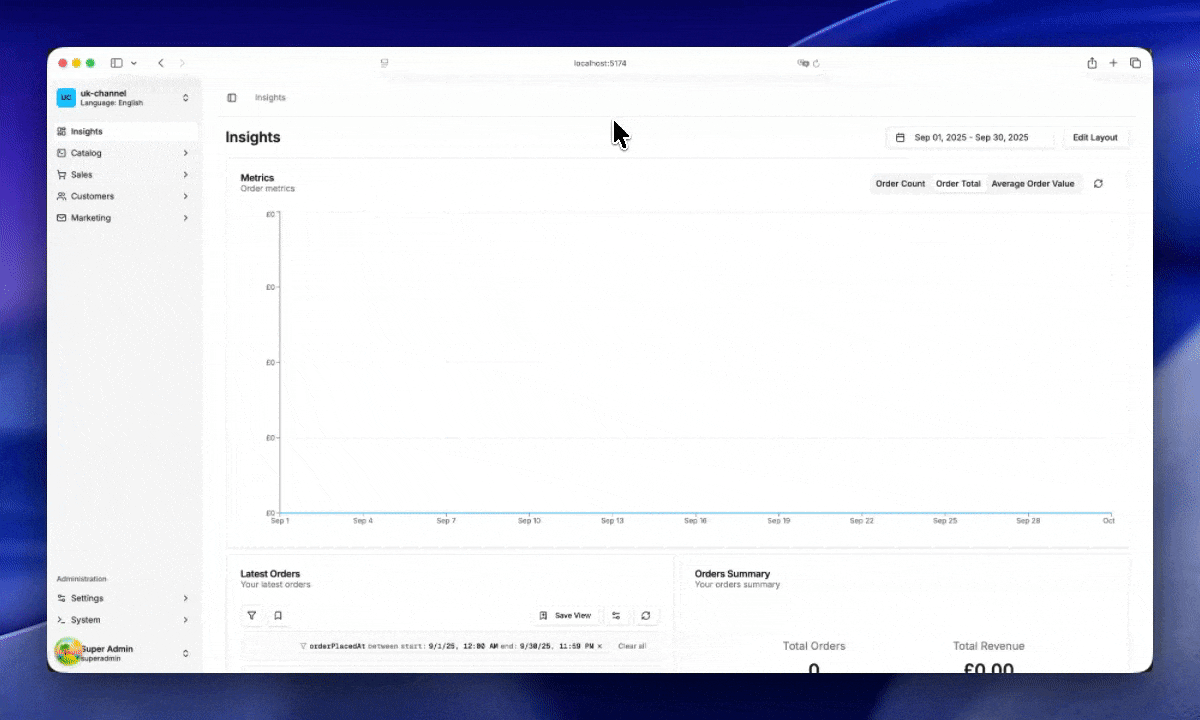Click the Save View button
This screenshot has height=720, width=1200.
tap(565, 616)
